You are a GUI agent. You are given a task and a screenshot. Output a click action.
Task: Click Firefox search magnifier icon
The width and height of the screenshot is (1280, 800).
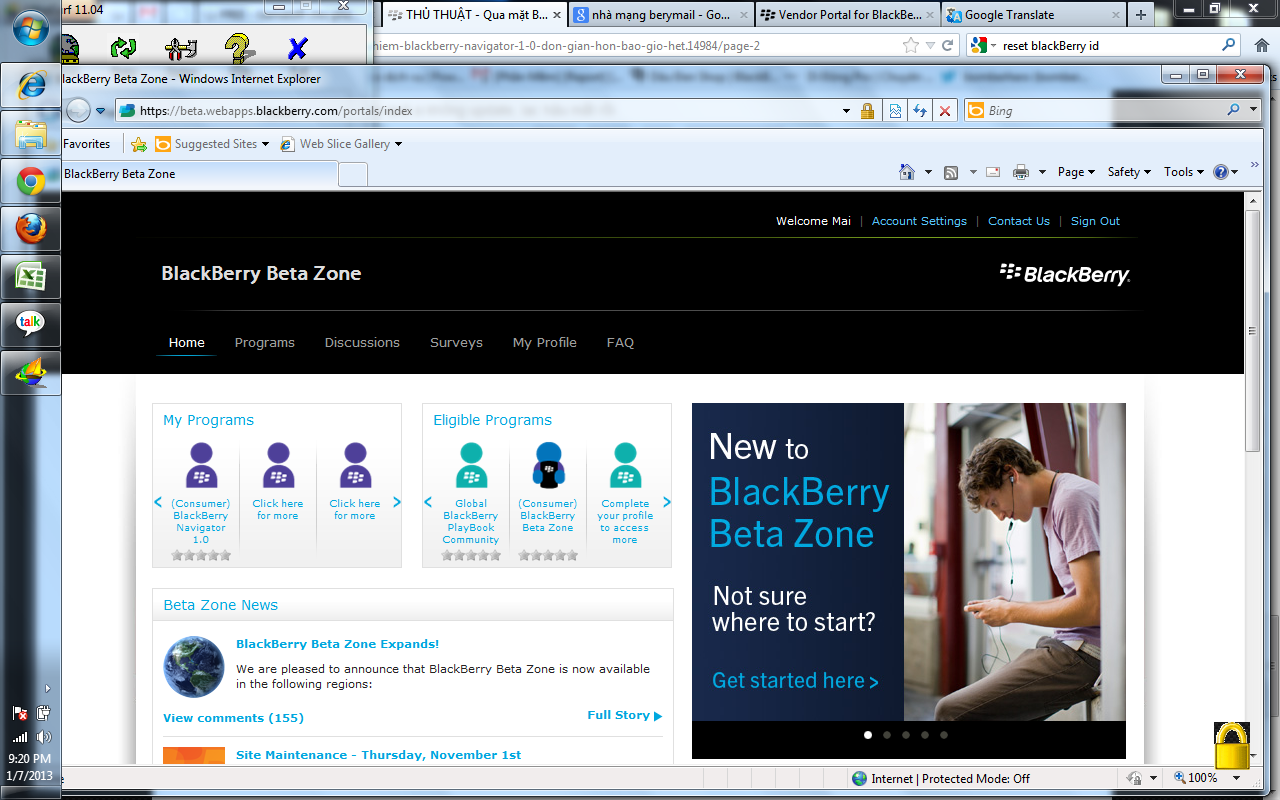click(1229, 45)
